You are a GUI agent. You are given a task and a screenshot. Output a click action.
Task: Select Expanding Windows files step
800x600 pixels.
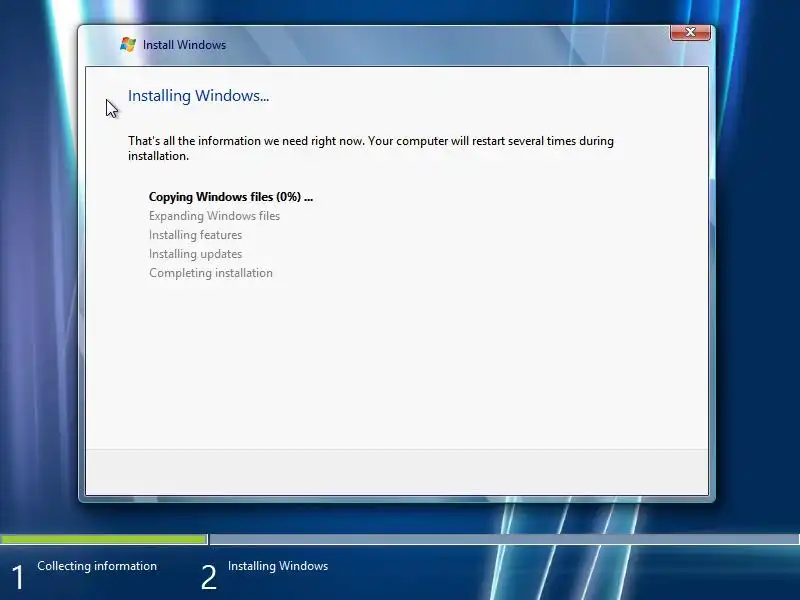pyautogui.click(x=214, y=216)
